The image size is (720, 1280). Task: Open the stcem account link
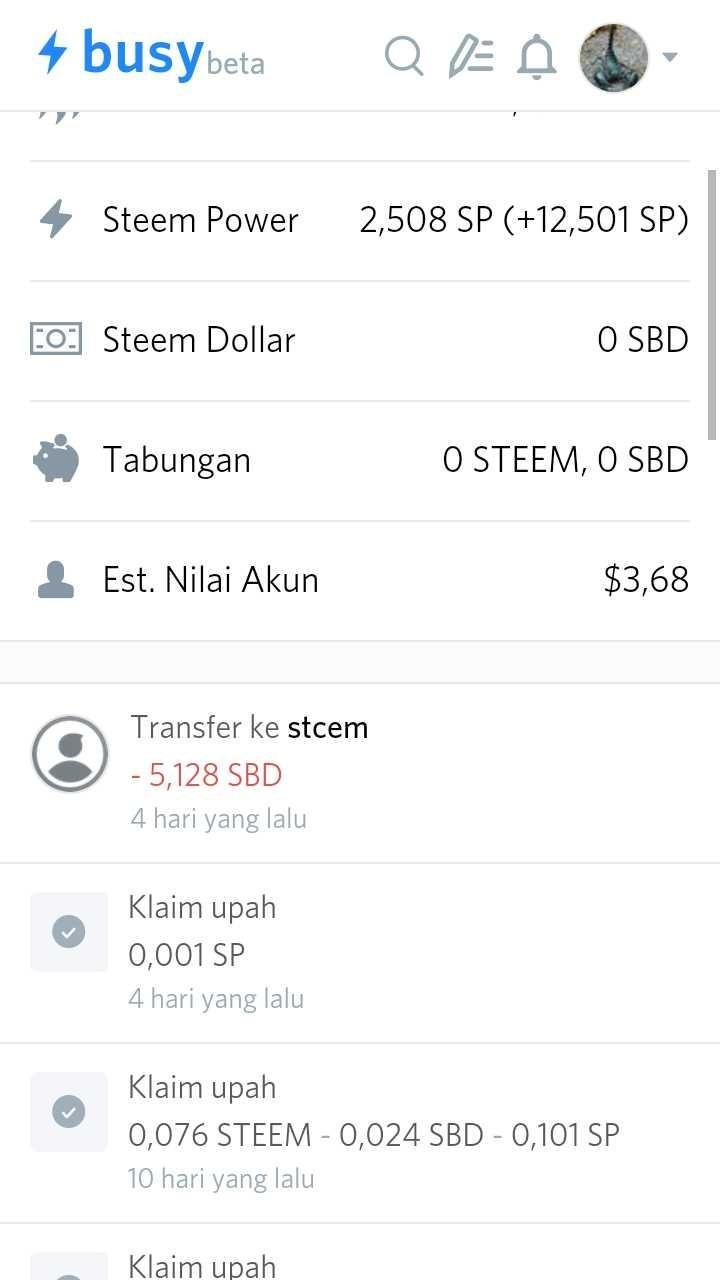point(328,727)
